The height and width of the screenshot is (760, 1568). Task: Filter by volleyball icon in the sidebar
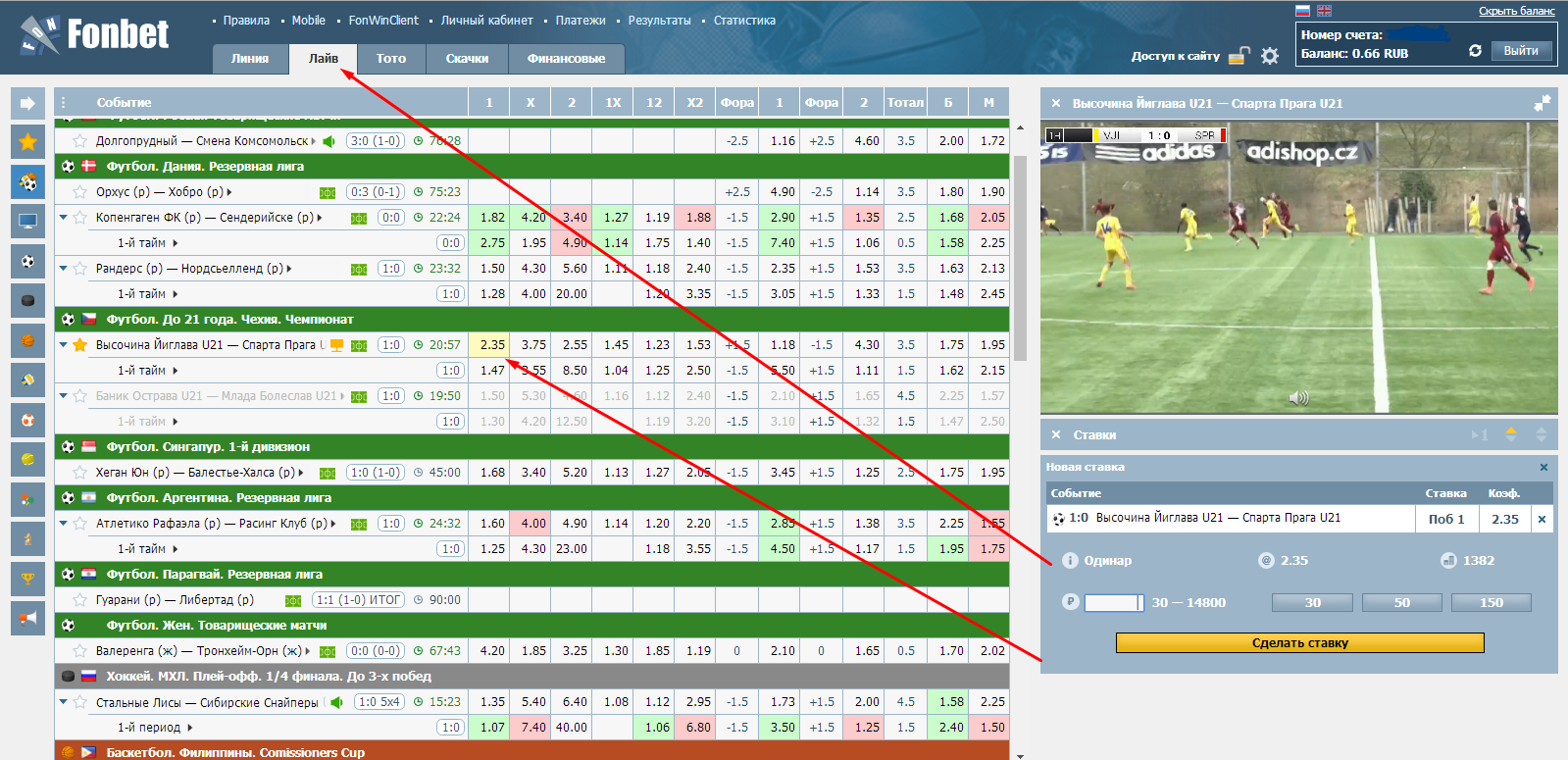[x=27, y=380]
